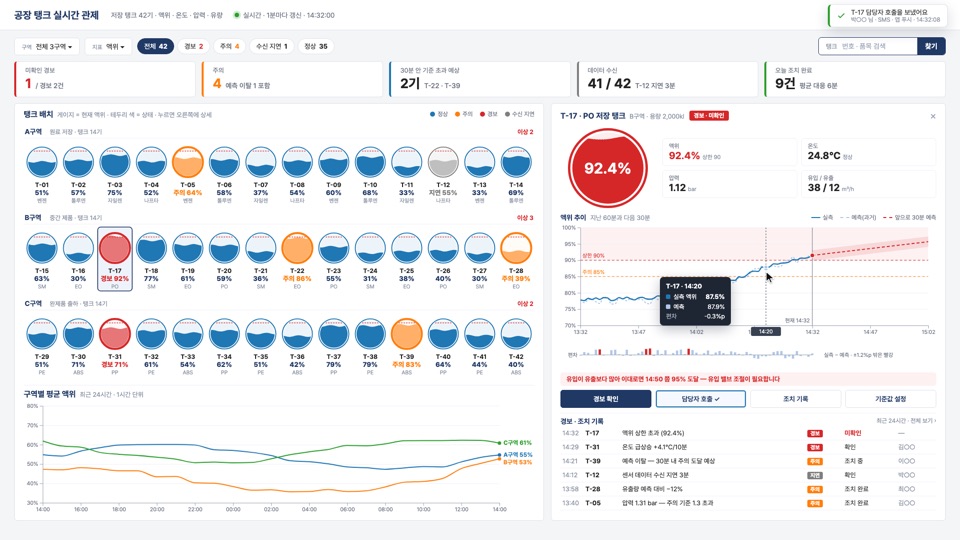The image size is (960, 540).
Task: Select tank T-34 gauge icon
Action: (x=224, y=334)
